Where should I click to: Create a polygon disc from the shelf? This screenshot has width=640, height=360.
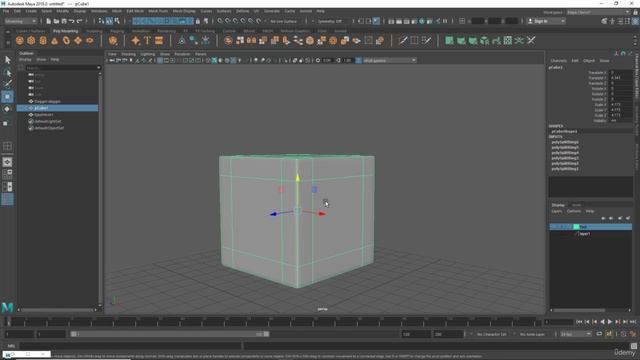point(89,40)
